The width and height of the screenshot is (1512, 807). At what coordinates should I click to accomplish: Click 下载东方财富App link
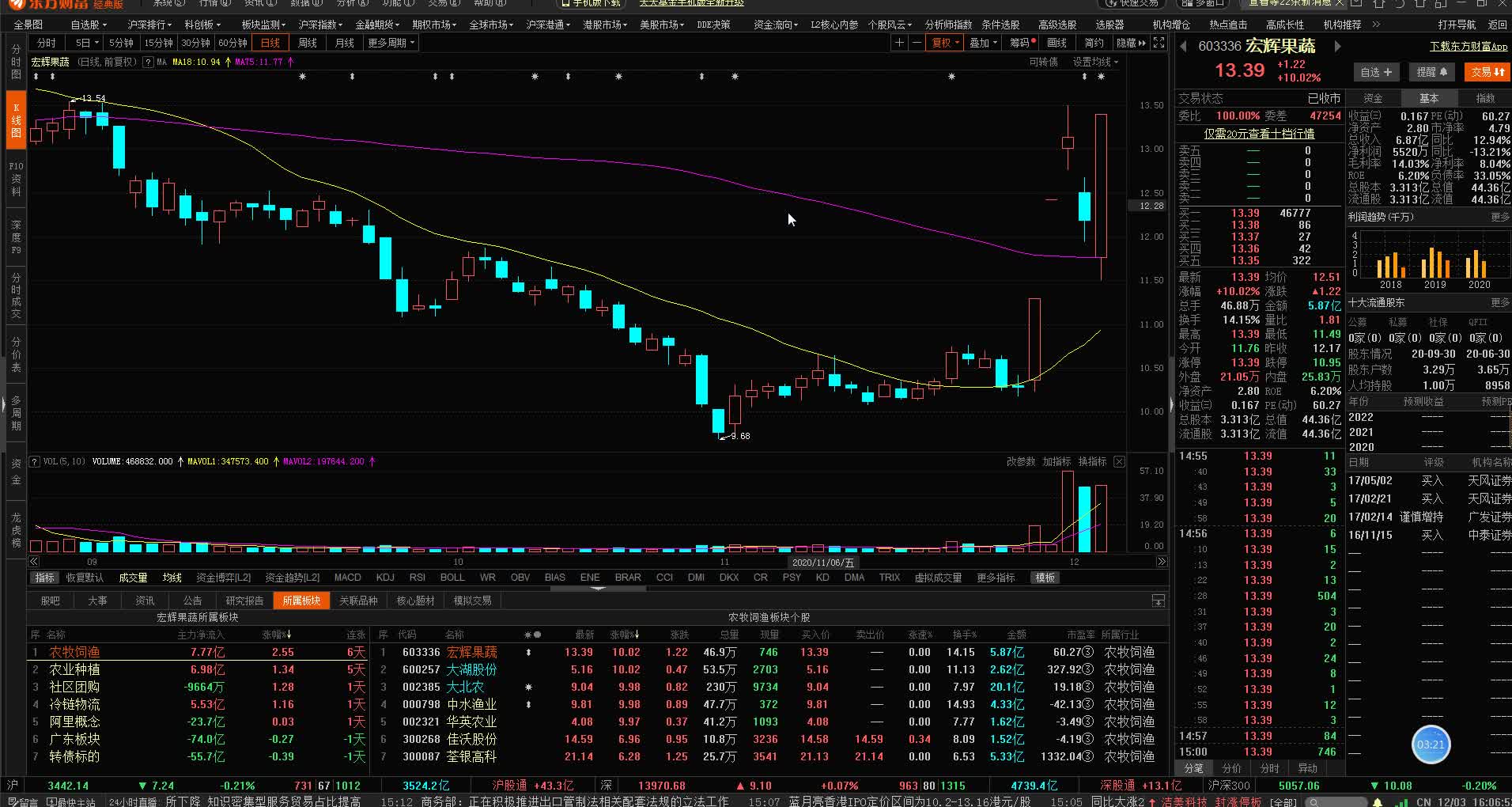(1469, 47)
